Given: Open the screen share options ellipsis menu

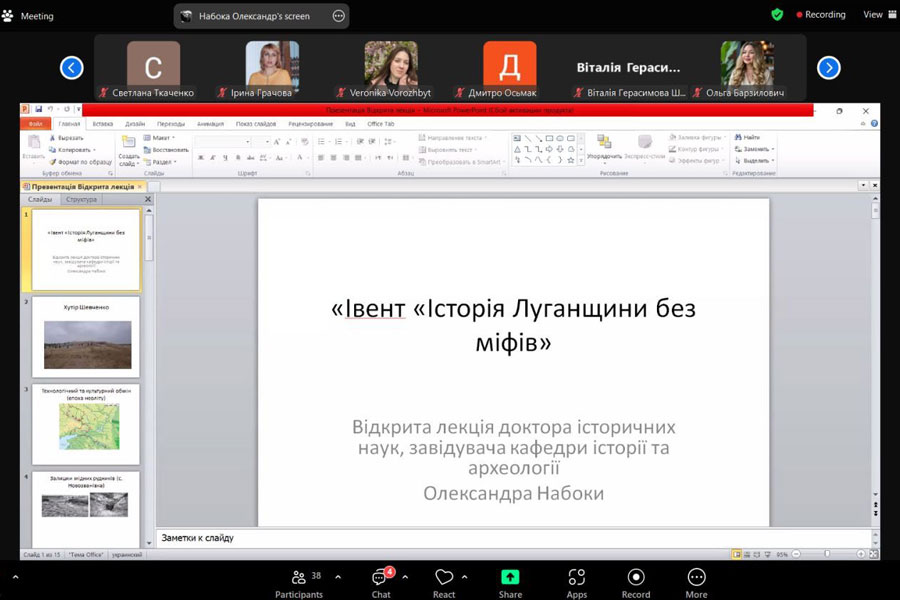Looking at the screenshot, I should tap(338, 16).
